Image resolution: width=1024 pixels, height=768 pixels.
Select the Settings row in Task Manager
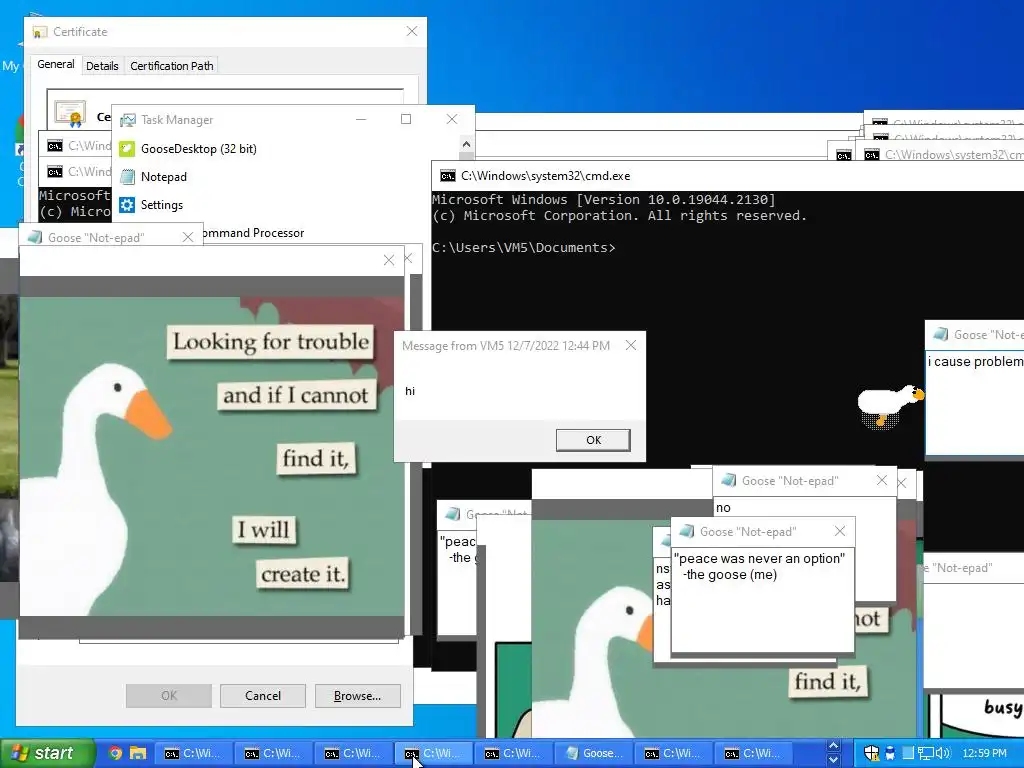pos(287,205)
